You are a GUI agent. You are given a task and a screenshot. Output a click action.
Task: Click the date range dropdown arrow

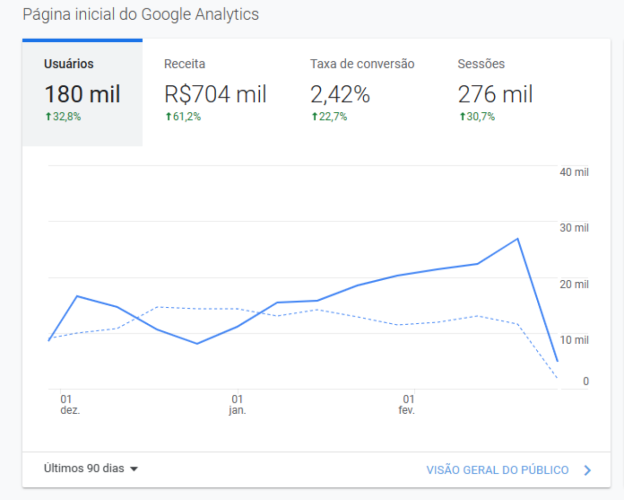[134, 469]
